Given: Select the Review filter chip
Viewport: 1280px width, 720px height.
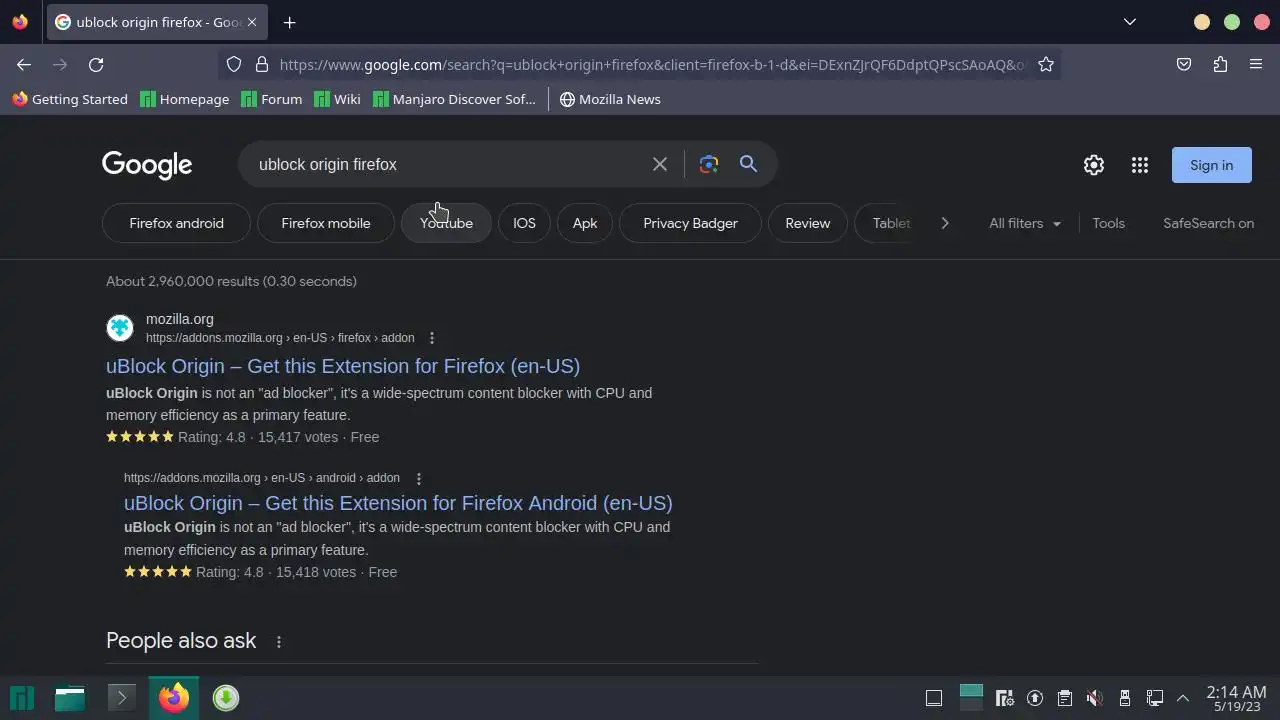Looking at the screenshot, I should click(808, 223).
